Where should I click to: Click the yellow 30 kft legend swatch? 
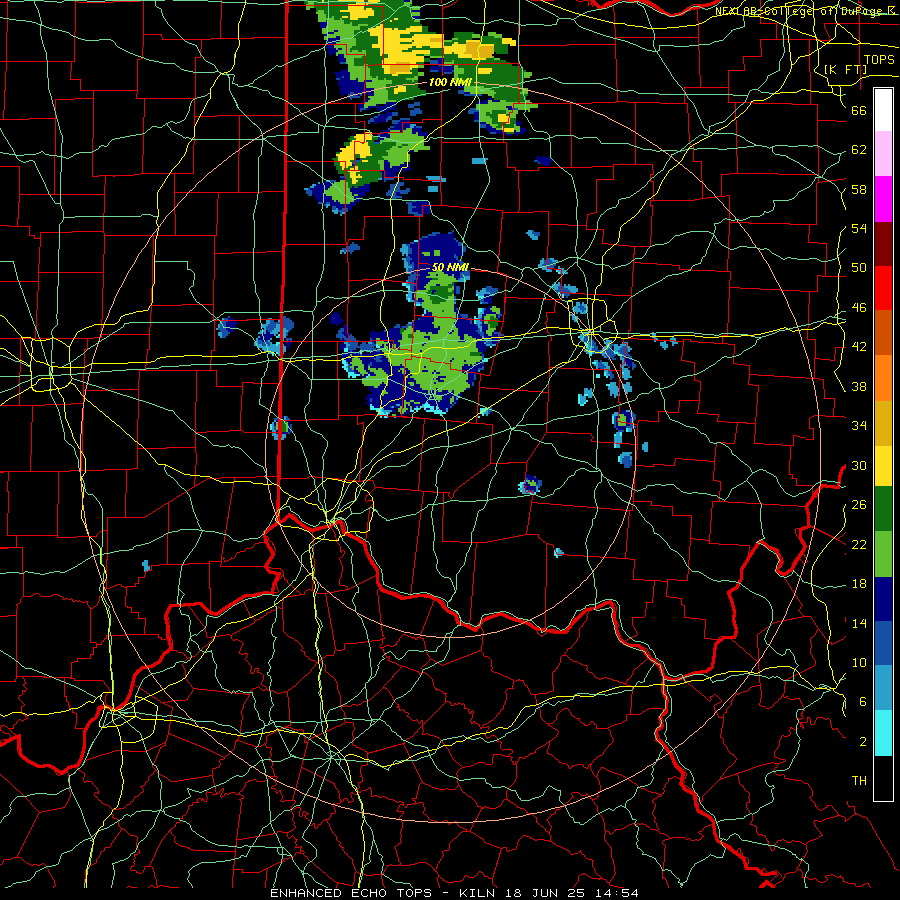(x=883, y=466)
